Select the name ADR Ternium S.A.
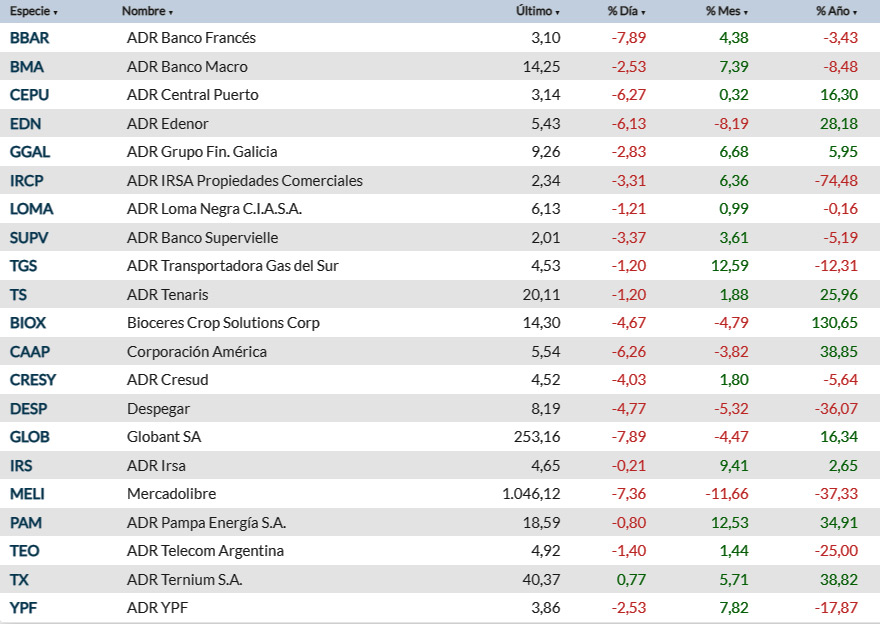 (x=185, y=580)
